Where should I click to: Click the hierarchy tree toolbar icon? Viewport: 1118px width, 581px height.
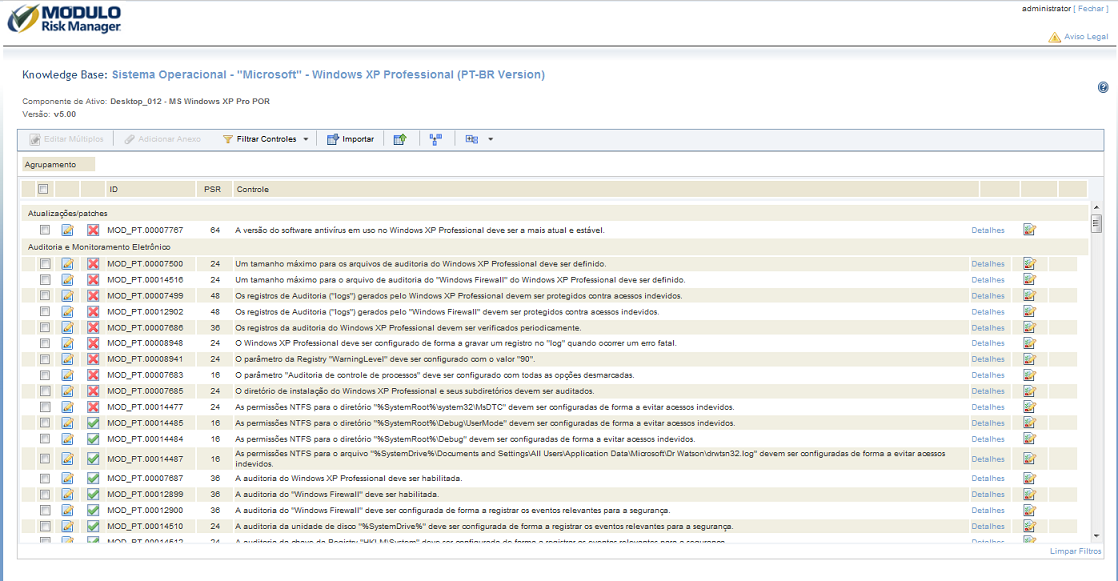click(x=436, y=139)
